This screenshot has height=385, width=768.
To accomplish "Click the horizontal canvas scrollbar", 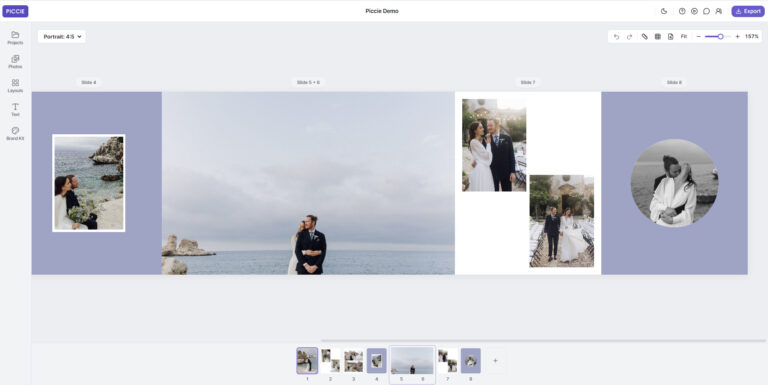I will 543,340.
